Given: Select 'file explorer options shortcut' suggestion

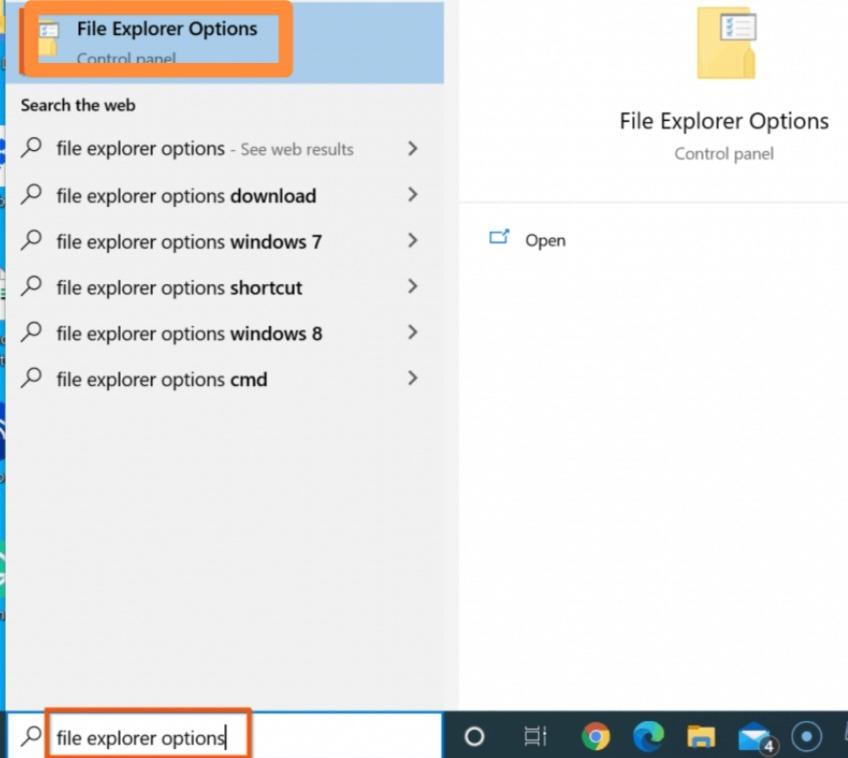Looking at the screenshot, I should 224,287.
